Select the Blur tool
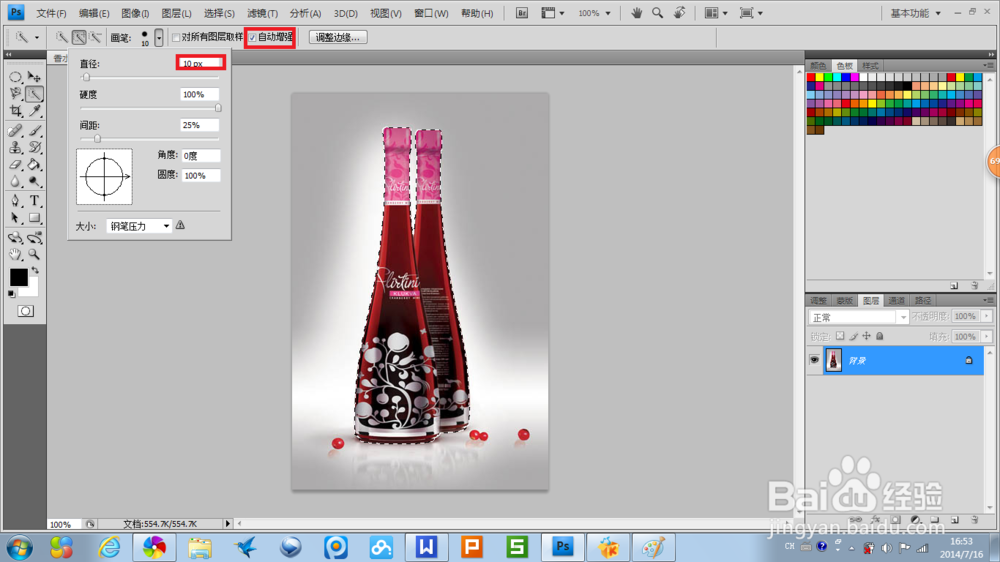This screenshot has width=1000, height=562. click(x=15, y=182)
